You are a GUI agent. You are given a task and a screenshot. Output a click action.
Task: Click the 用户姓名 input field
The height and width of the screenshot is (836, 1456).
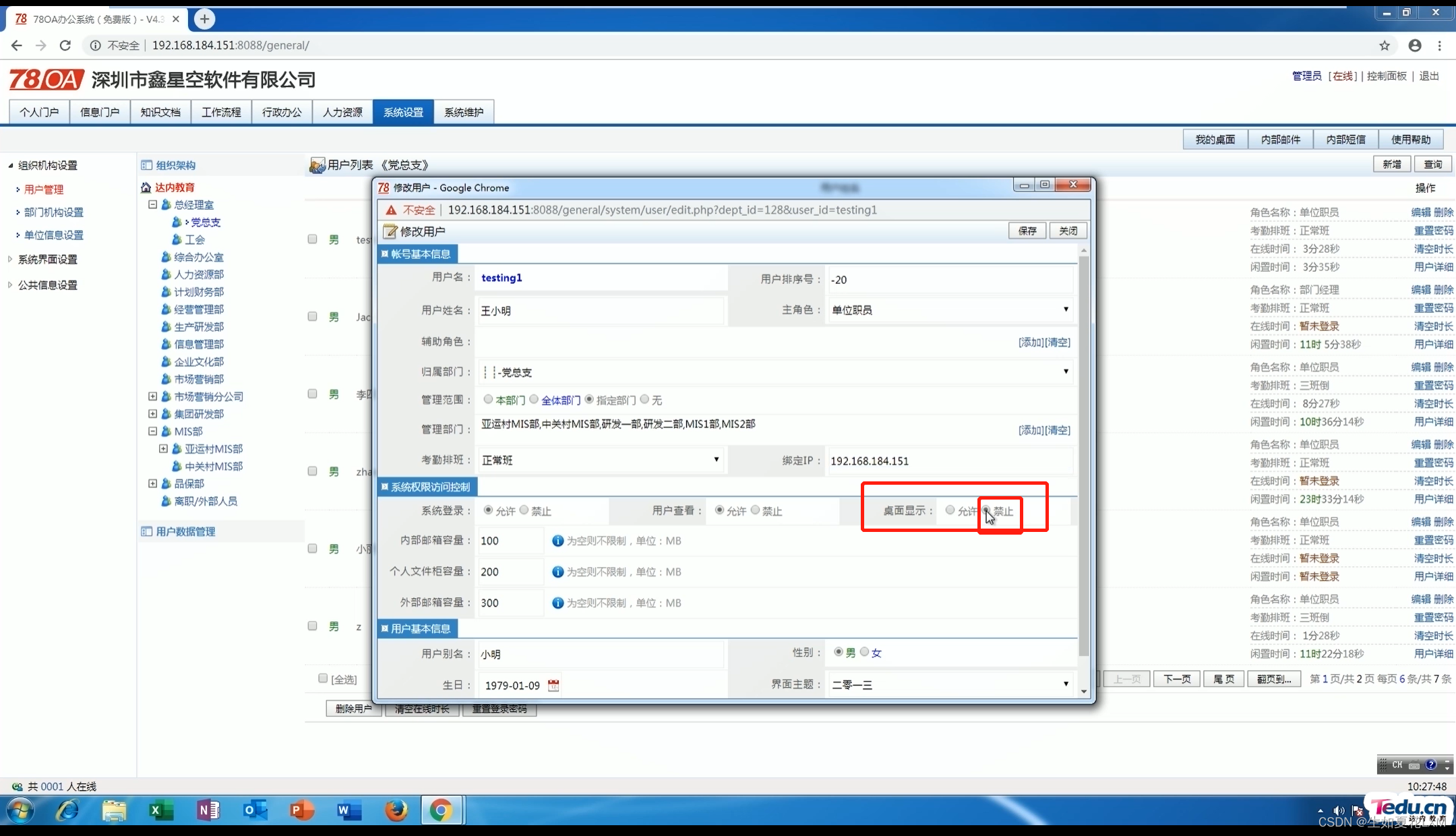click(601, 310)
